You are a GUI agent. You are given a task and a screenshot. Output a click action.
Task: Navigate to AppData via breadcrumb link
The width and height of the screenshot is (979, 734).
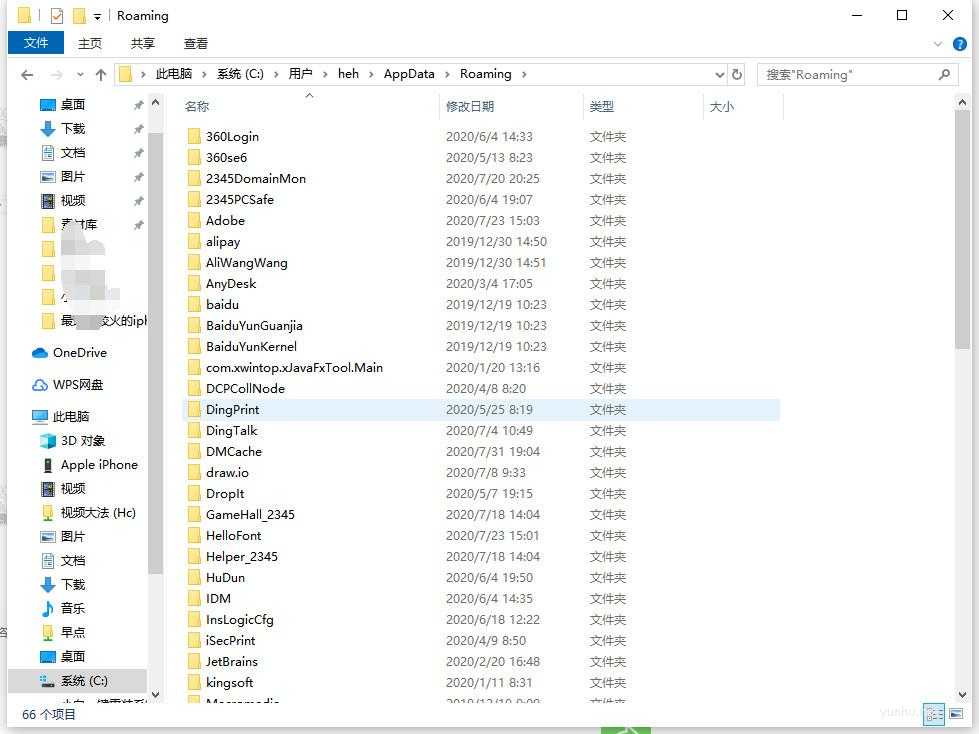click(408, 73)
